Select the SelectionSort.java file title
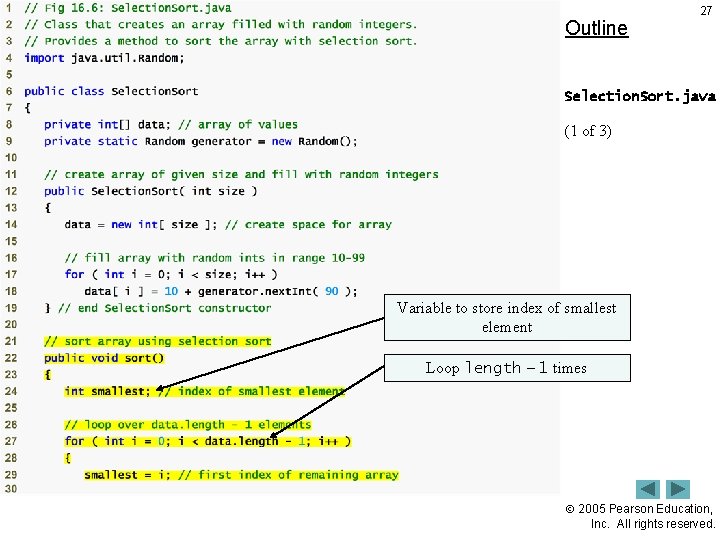720x540 pixels. coord(640,96)
